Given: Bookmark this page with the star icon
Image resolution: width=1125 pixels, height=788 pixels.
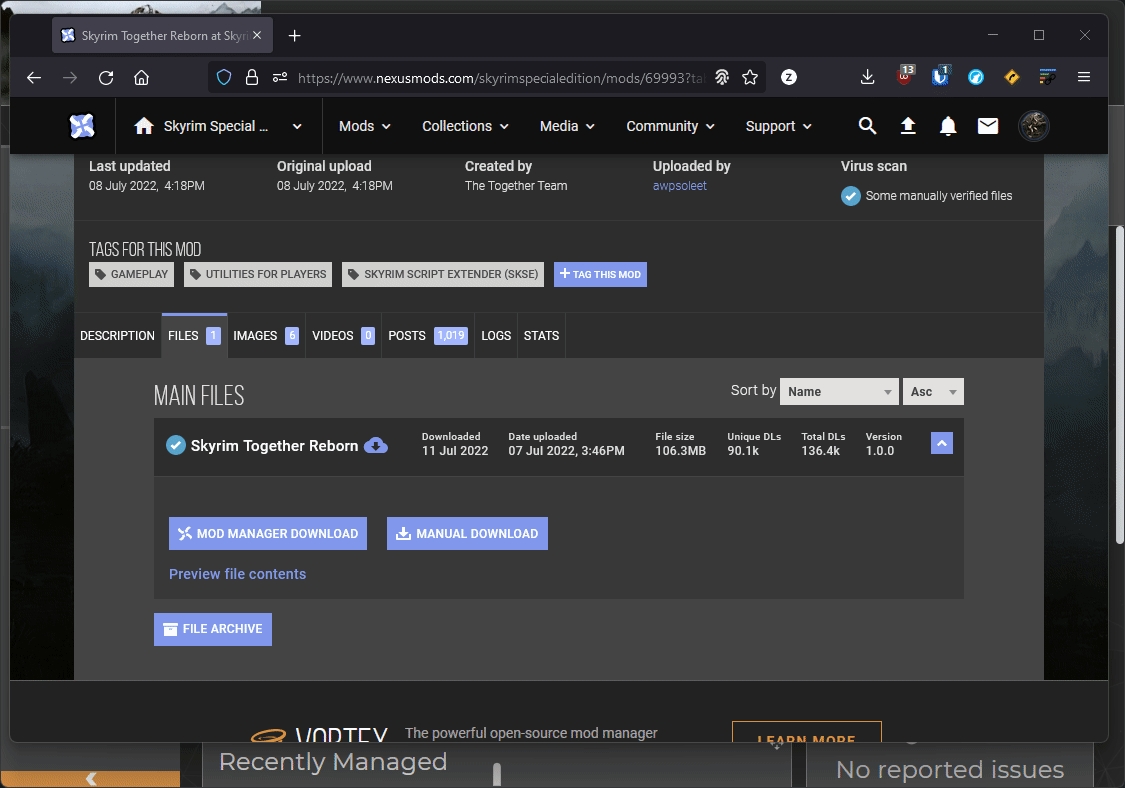Looking at the screenshot, I should point(750,77).
